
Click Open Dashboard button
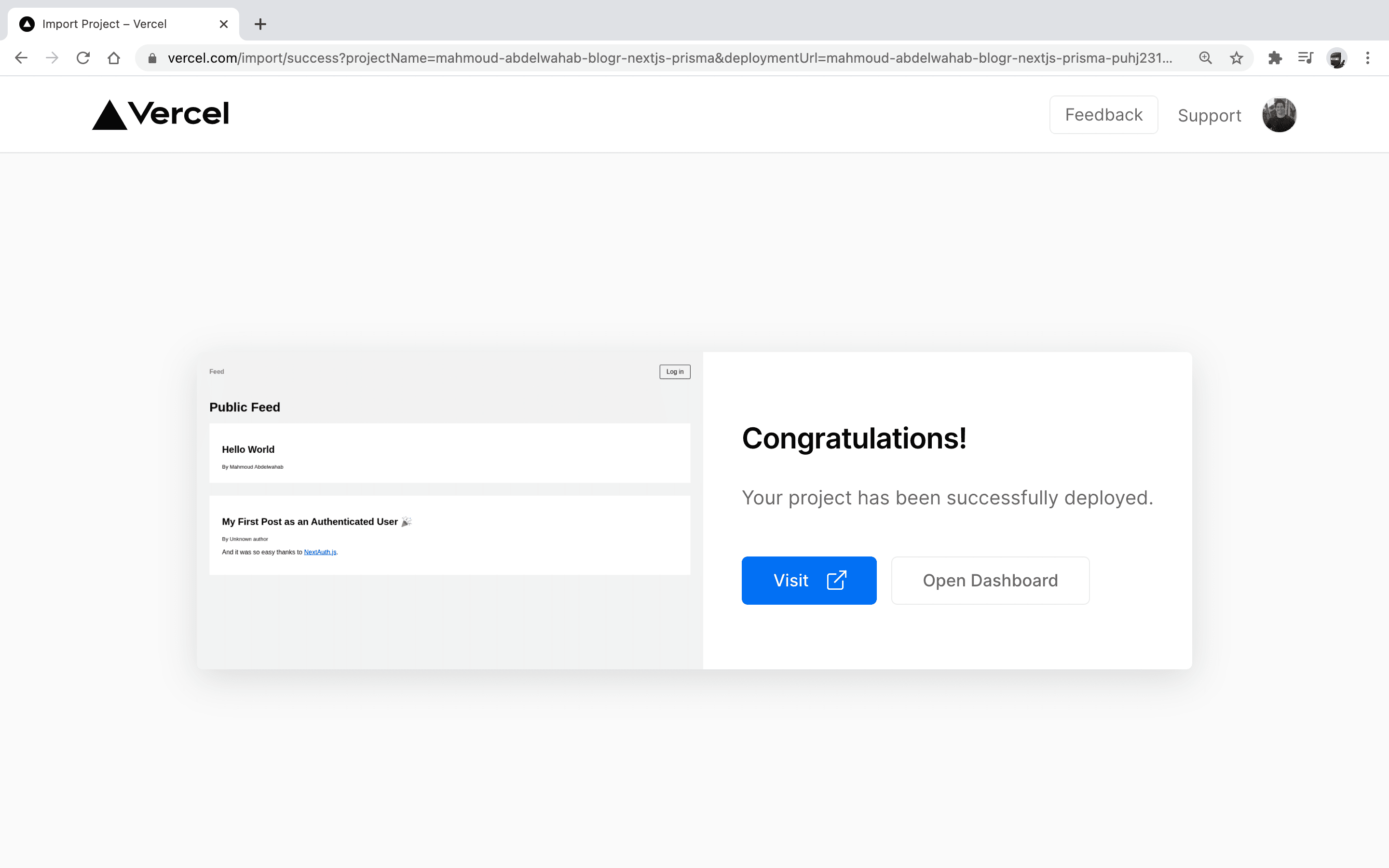coord(990,581)
